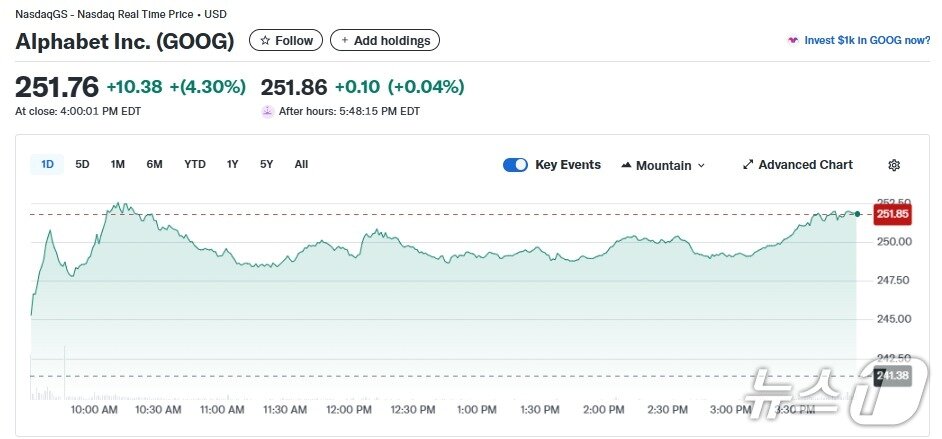This screenshot has height=439, width=942.
Task: Click the plus icon in Add holdings
Action: pyautogui.click(x=345, y=41)
